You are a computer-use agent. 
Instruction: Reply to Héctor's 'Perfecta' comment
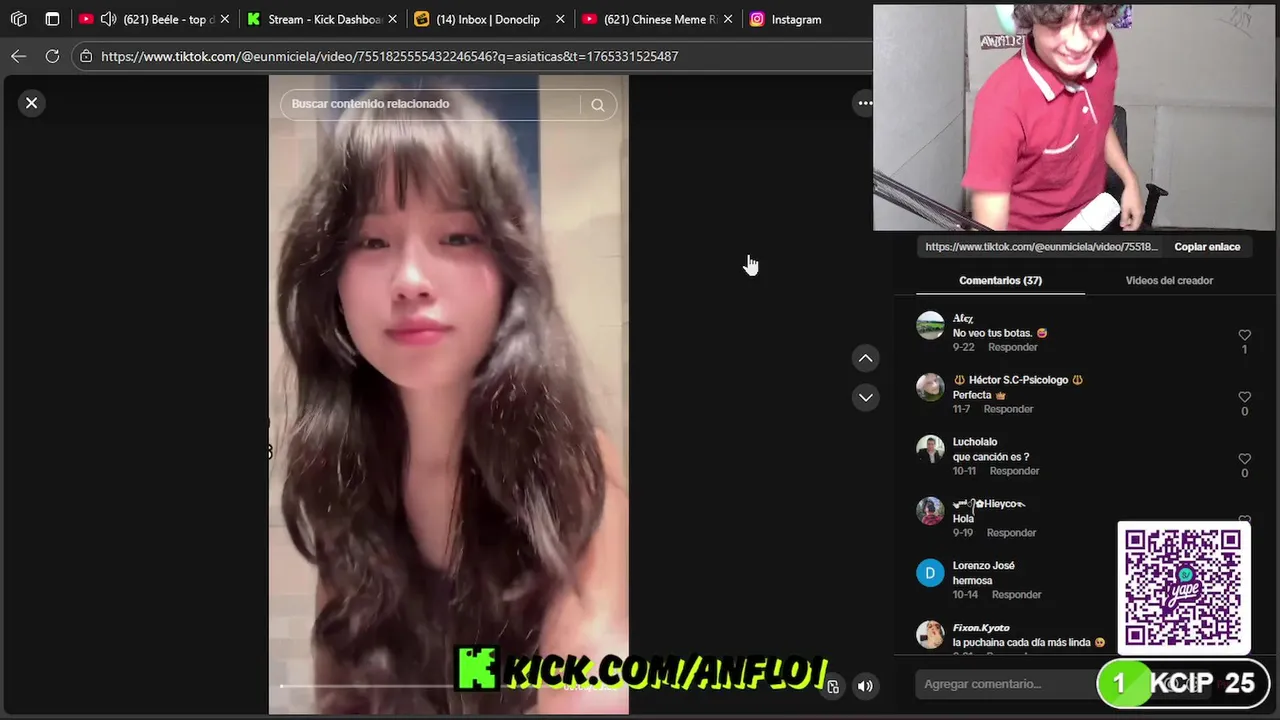1008,409
